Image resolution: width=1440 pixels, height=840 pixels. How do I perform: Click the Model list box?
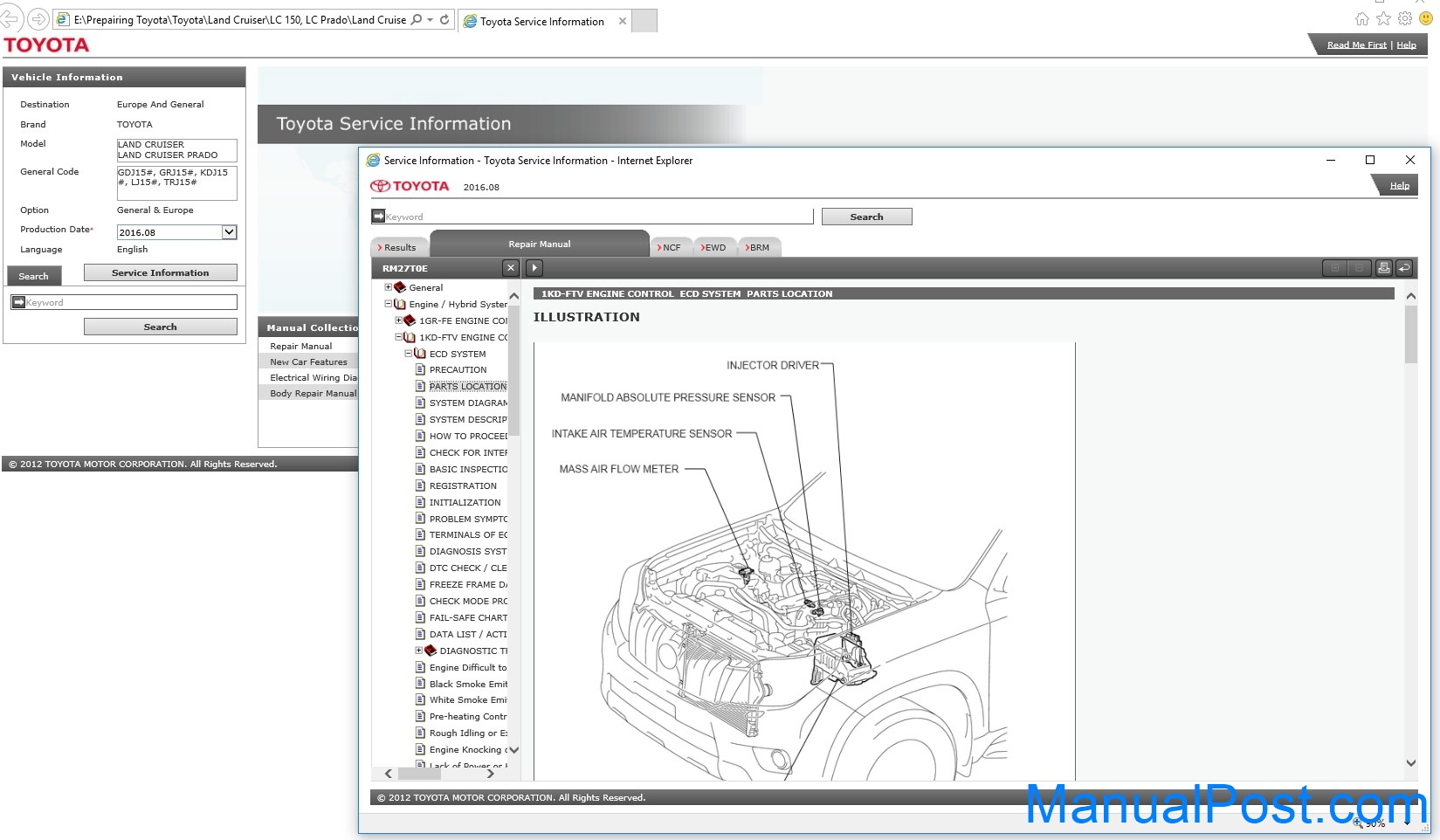click(176, 149)
